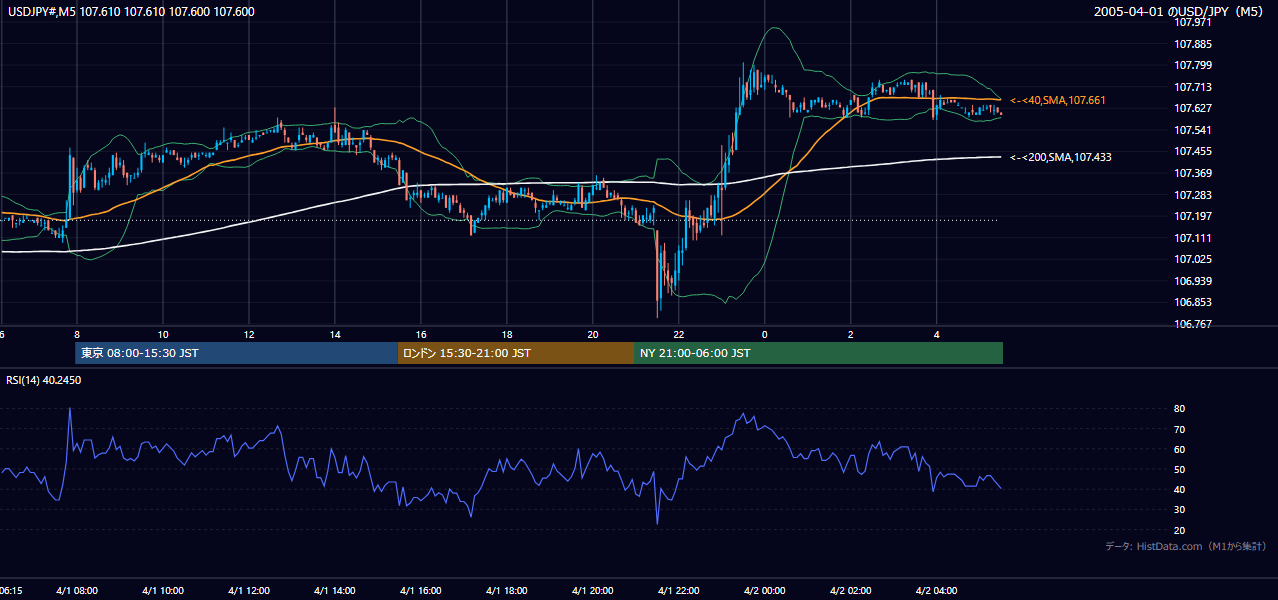Screen dimensions: 1278x600
Task: Click RSI level 20 on the axis
Action: click(x=1180, y=530)
